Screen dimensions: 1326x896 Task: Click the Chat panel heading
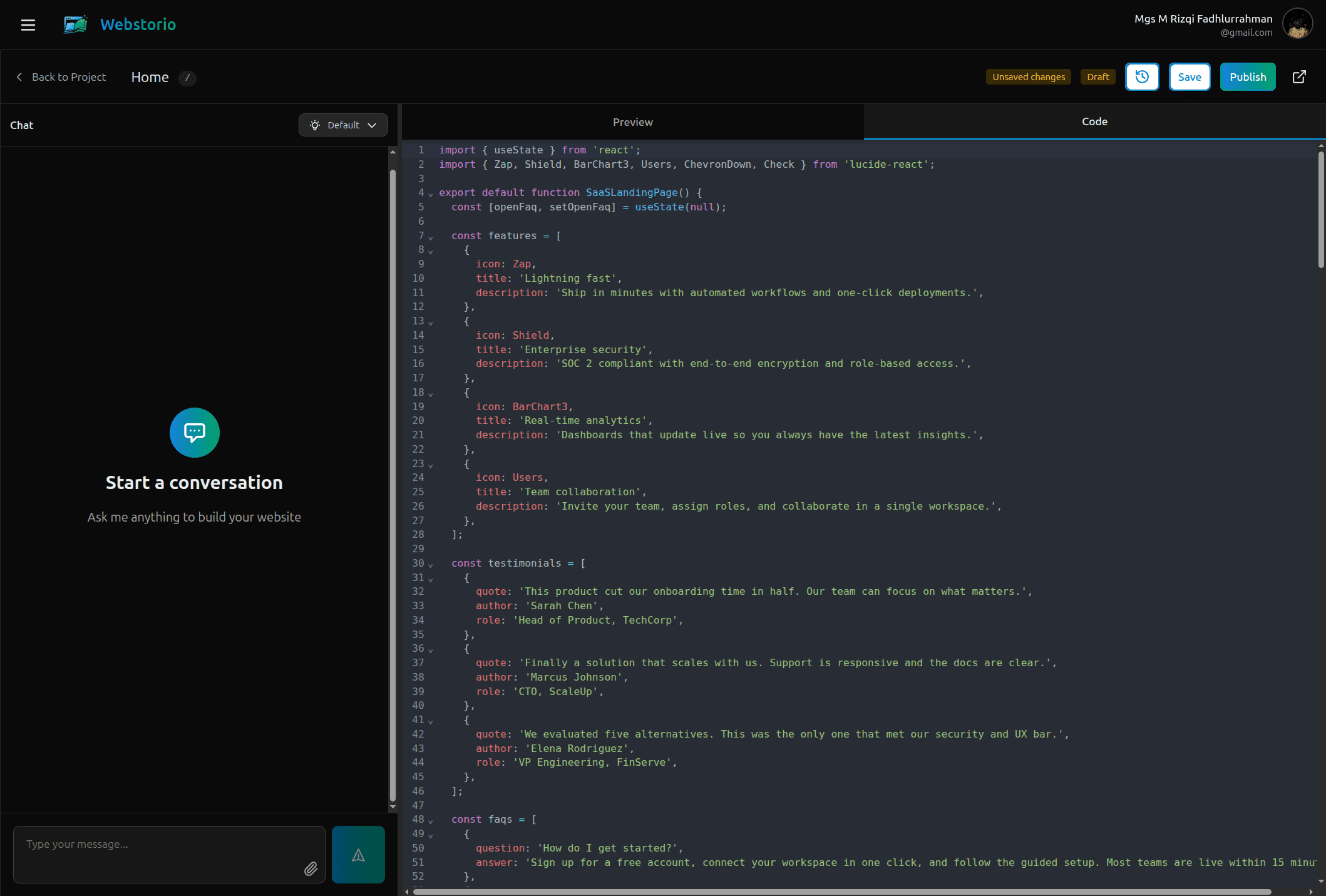(21, 125)
